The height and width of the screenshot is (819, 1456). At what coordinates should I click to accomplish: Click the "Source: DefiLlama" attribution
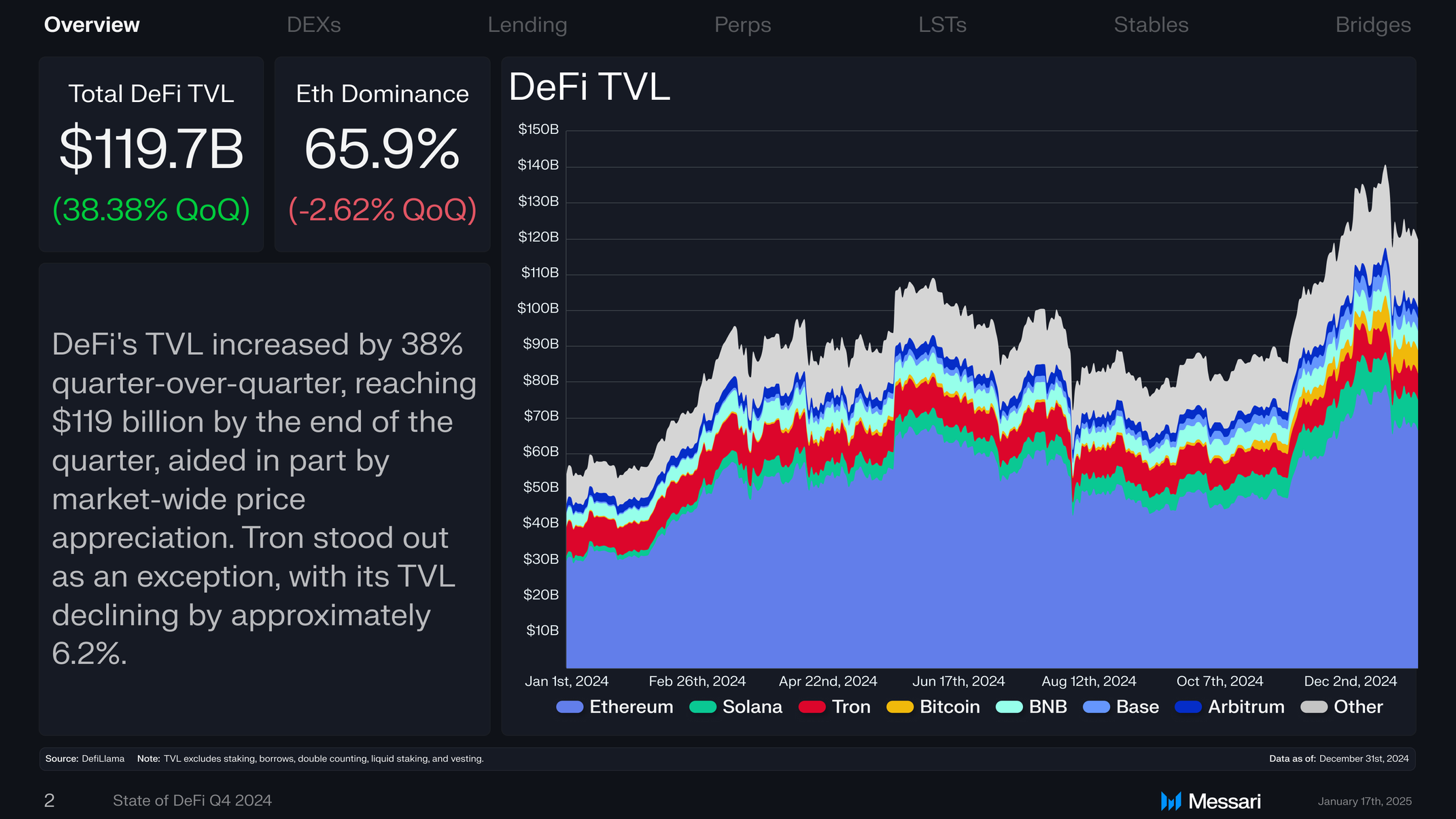[85, 759]
